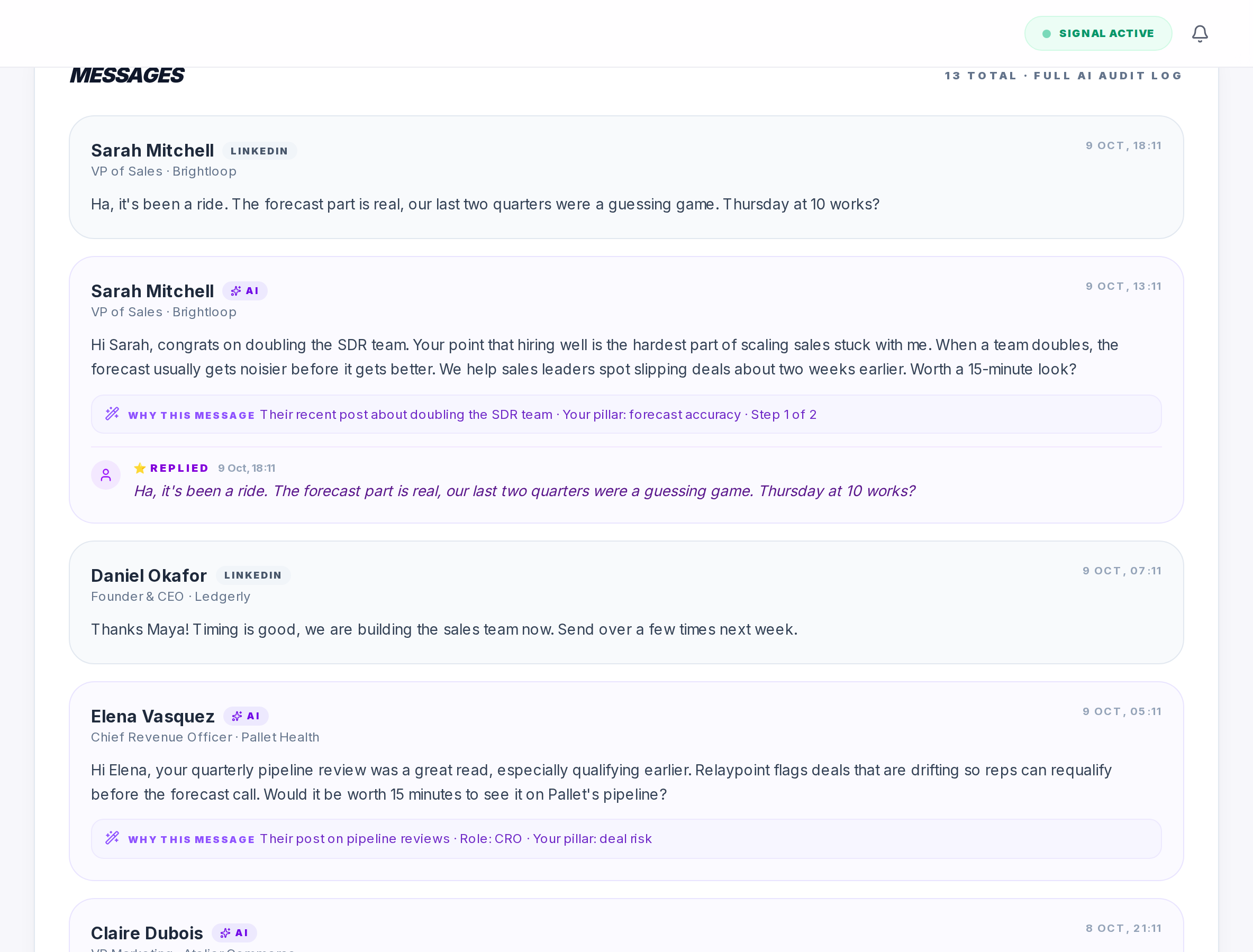Click the user avatar icon beside the reply

click(x=106, y=475)
